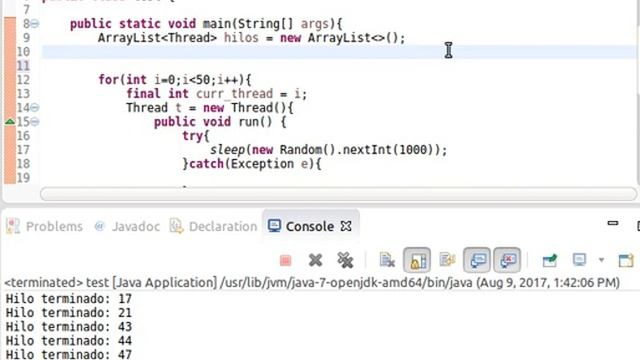This screenshot has height=360, width=640.
Task: Switch to the Problems tab
Action: 44,226
